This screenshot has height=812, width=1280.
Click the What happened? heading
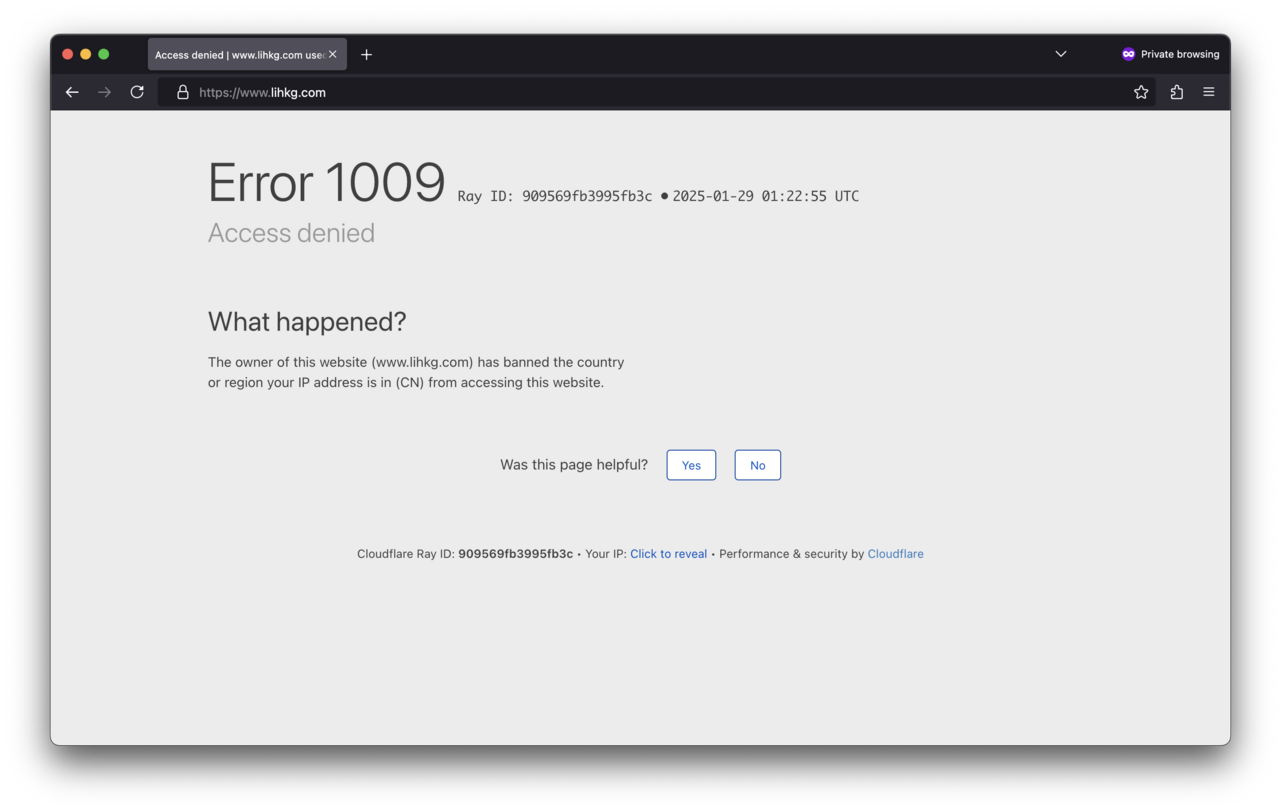(x=307, y=321)
